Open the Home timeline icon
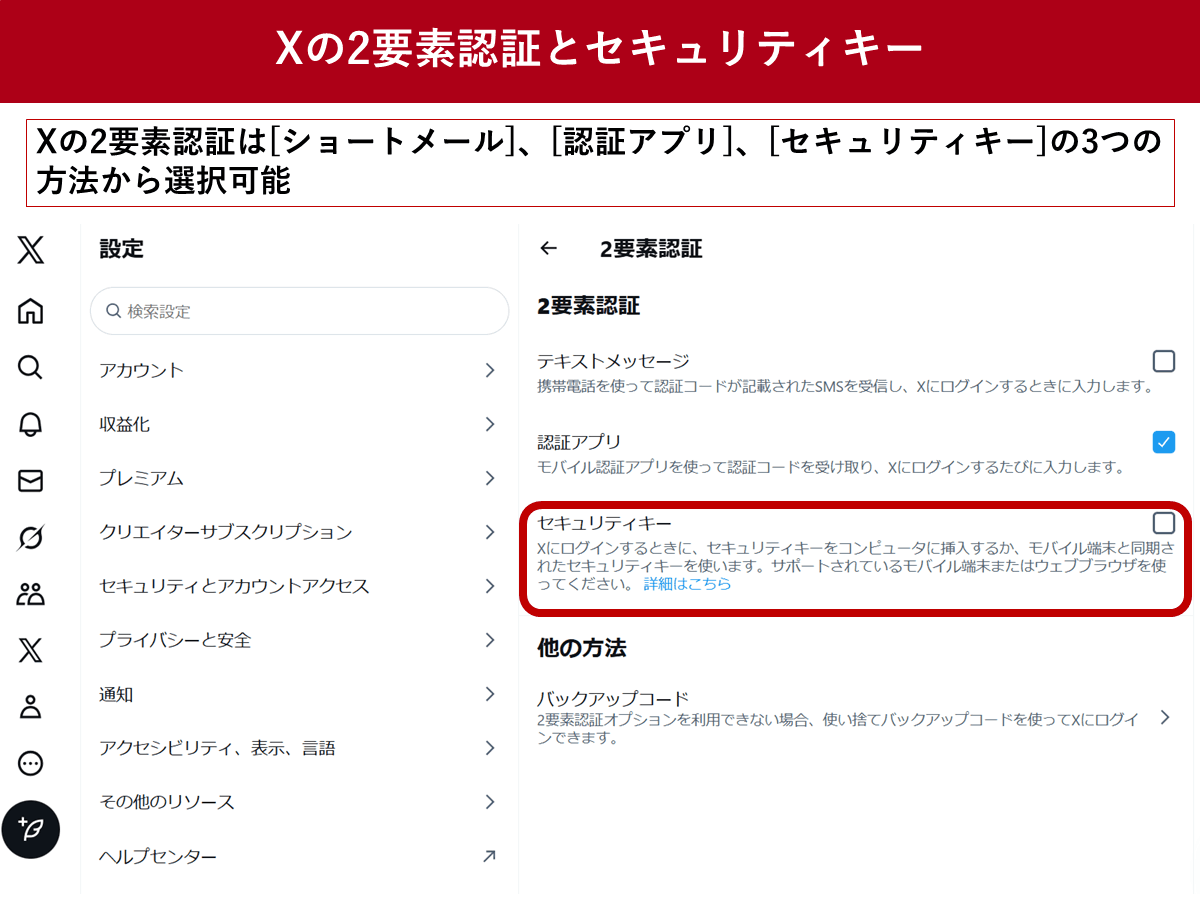The image size is (1200, 900). coord(30,311)
